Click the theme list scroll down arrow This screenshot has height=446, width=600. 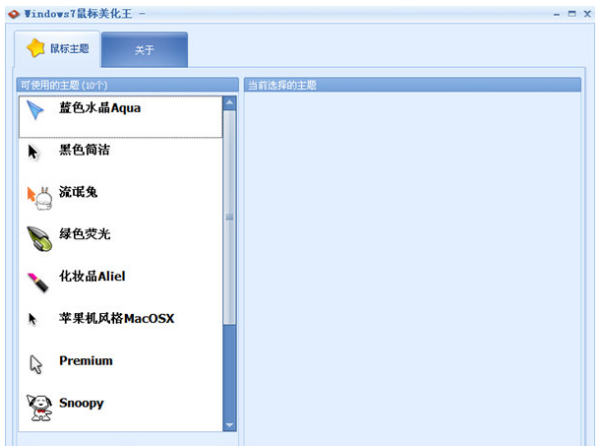tap(230, 425)
